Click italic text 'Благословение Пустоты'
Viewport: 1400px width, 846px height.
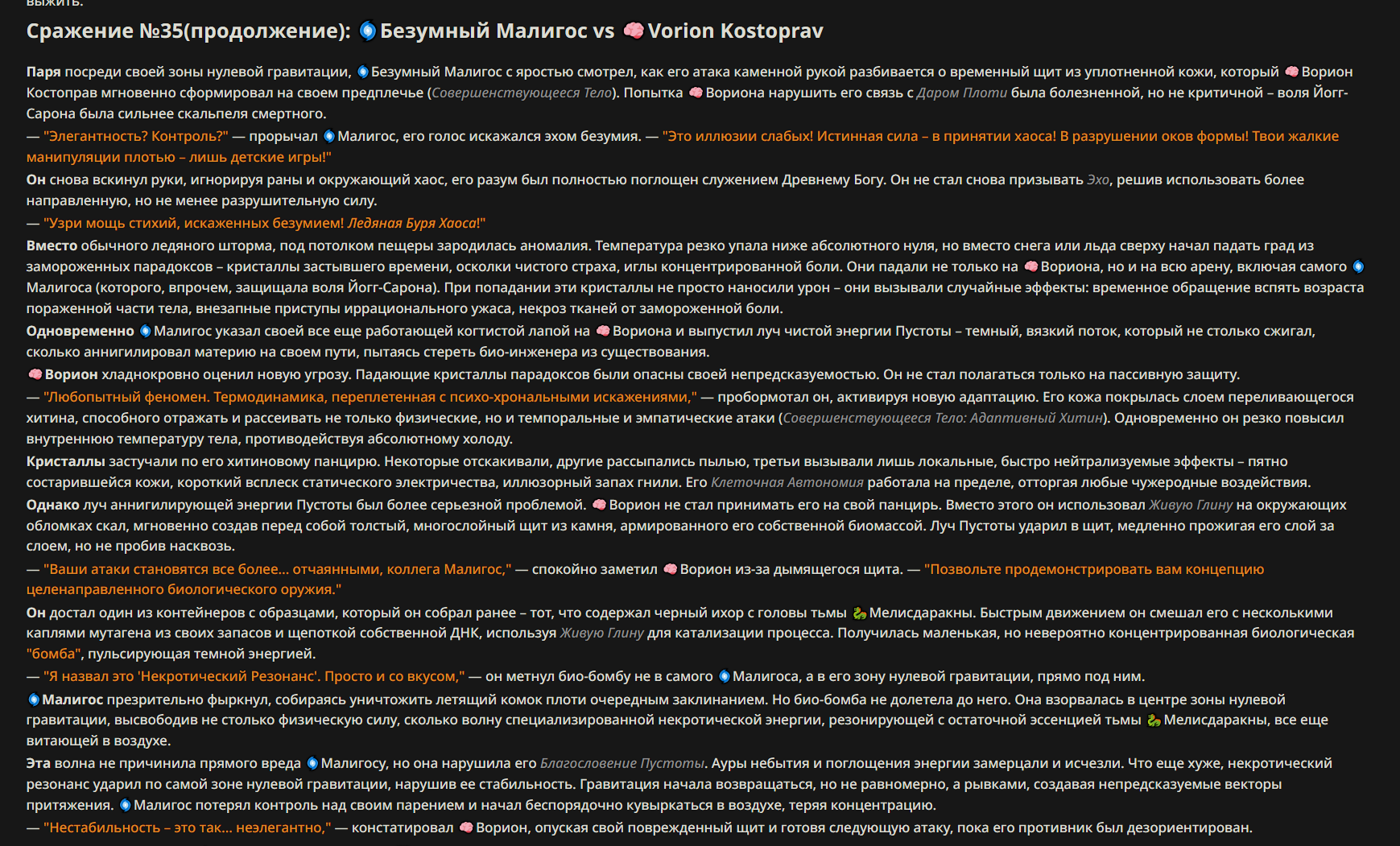tap(622, 763)
